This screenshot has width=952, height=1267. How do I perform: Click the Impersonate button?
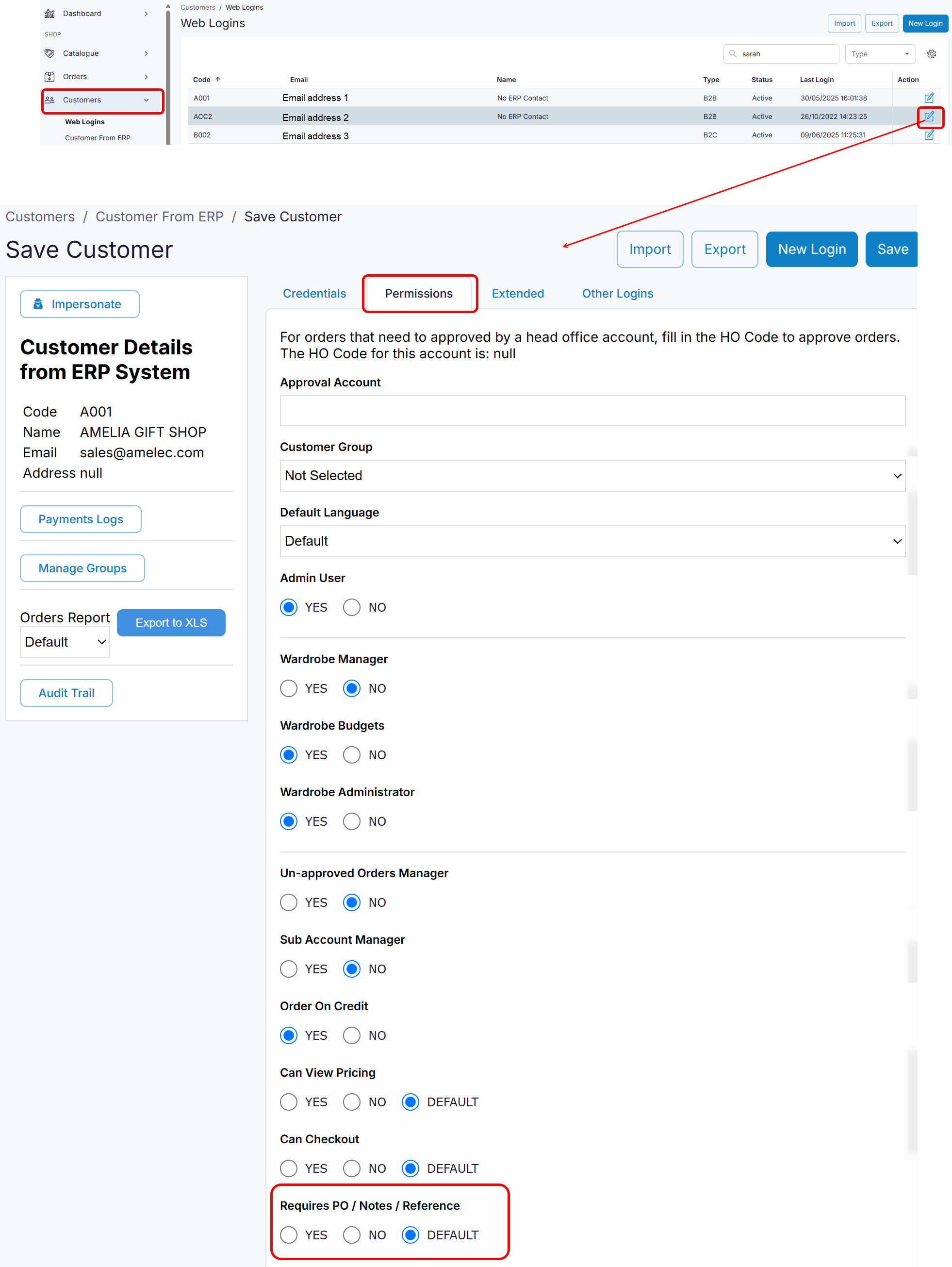point(80,304)
